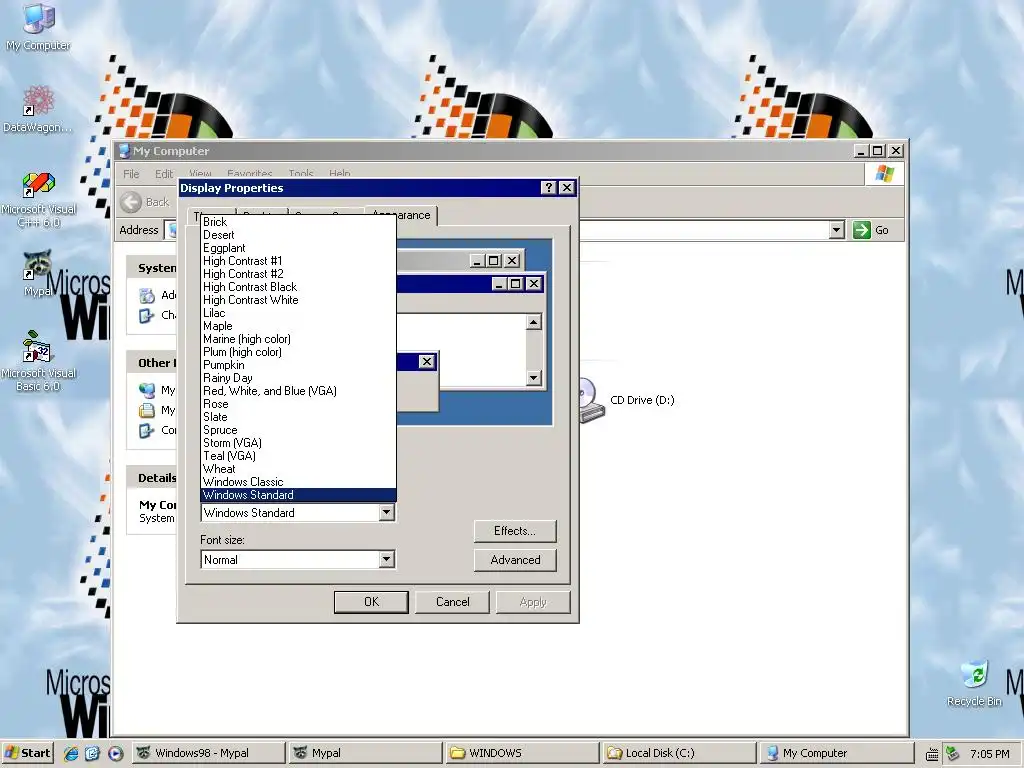The height and width of the screenshot is (768, 1024).
Task: Select Spruce color scheme
Action: (298, 430)
